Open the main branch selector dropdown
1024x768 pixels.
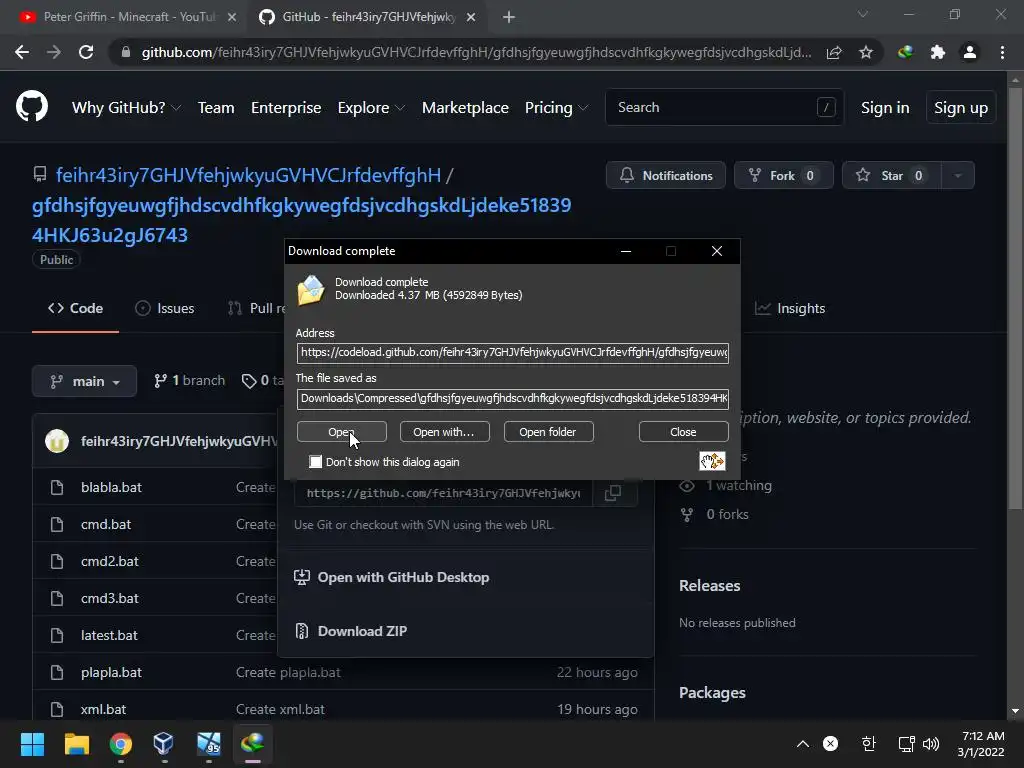tap(84, 381)
